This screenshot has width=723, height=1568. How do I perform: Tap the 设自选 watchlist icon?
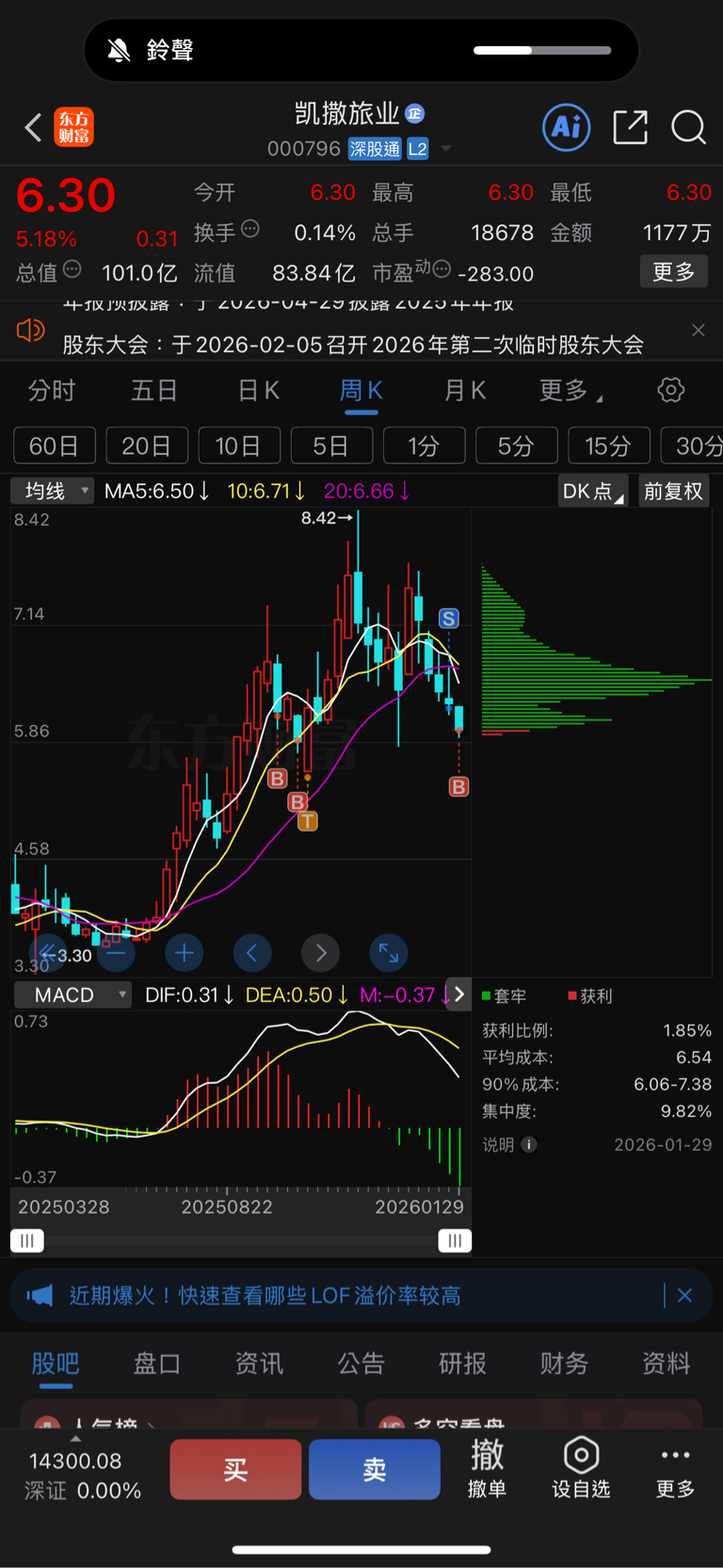[x=581, y=1456]
